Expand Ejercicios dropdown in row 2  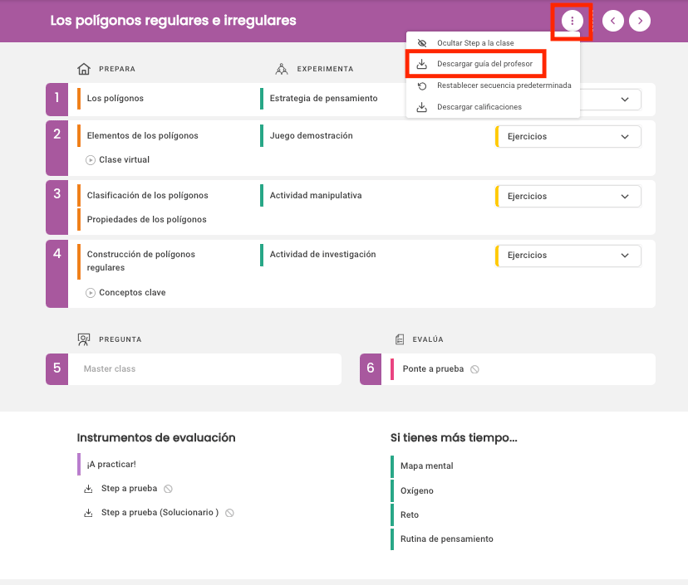pos(568,136)
